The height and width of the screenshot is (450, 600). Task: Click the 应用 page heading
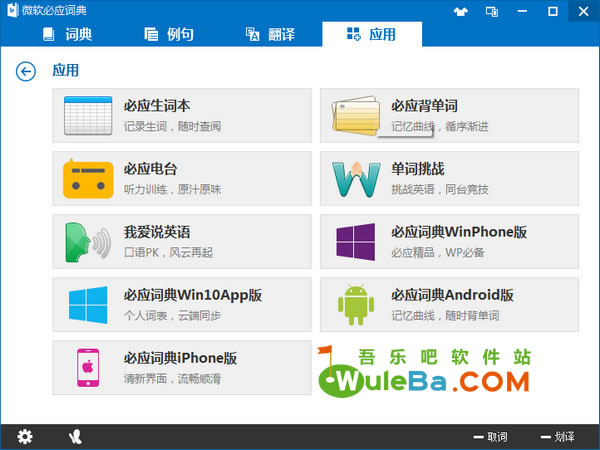tap(65, 70)
